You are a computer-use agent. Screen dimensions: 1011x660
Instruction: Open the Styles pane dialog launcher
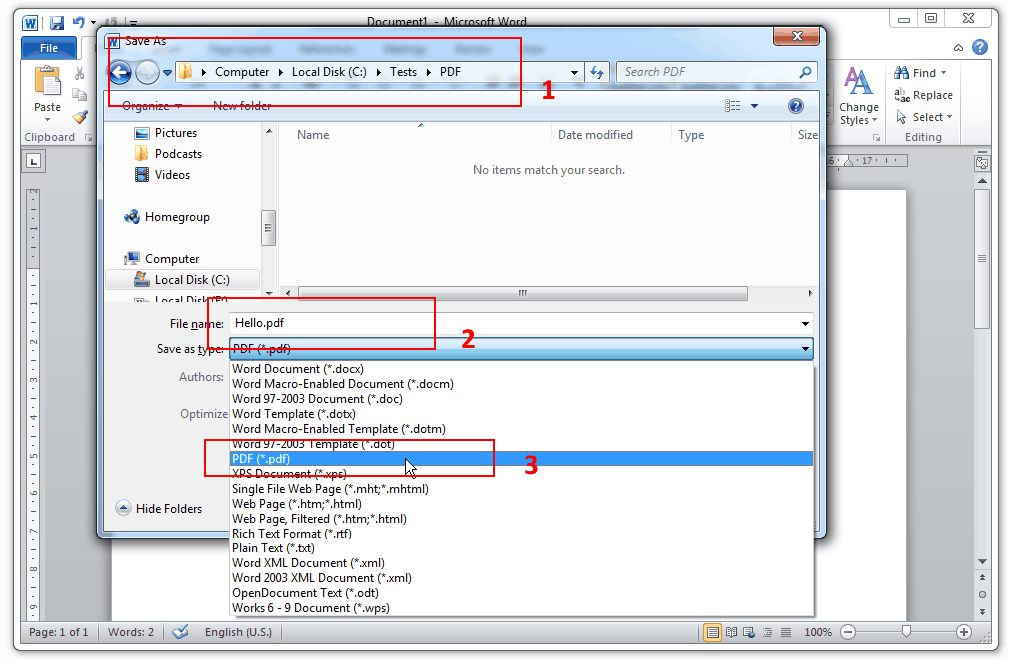pyautogui.click(x=876, y=137)
